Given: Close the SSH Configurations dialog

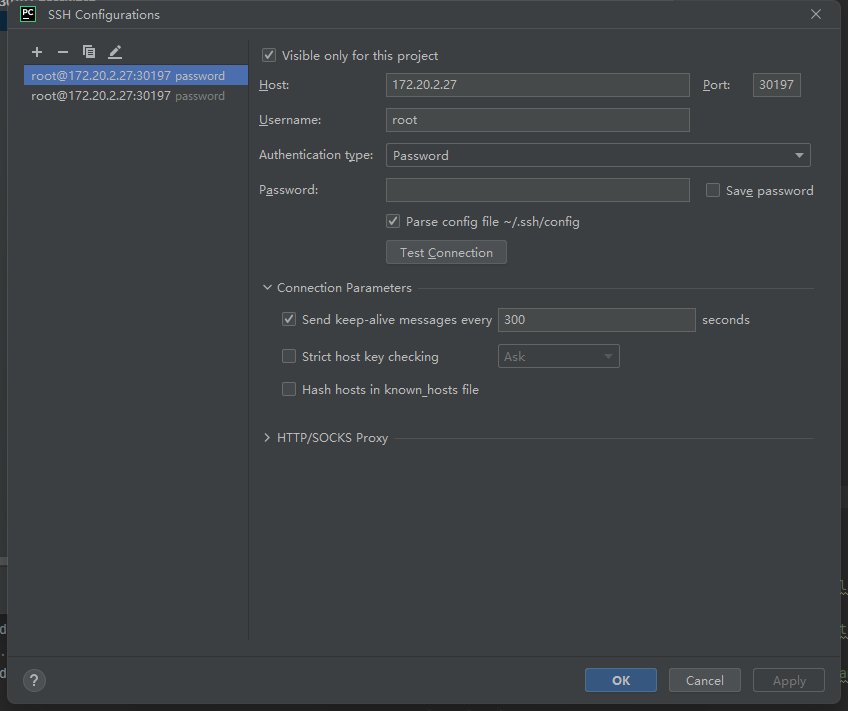Looking at the screenshot, I should (x=816, y=14).
